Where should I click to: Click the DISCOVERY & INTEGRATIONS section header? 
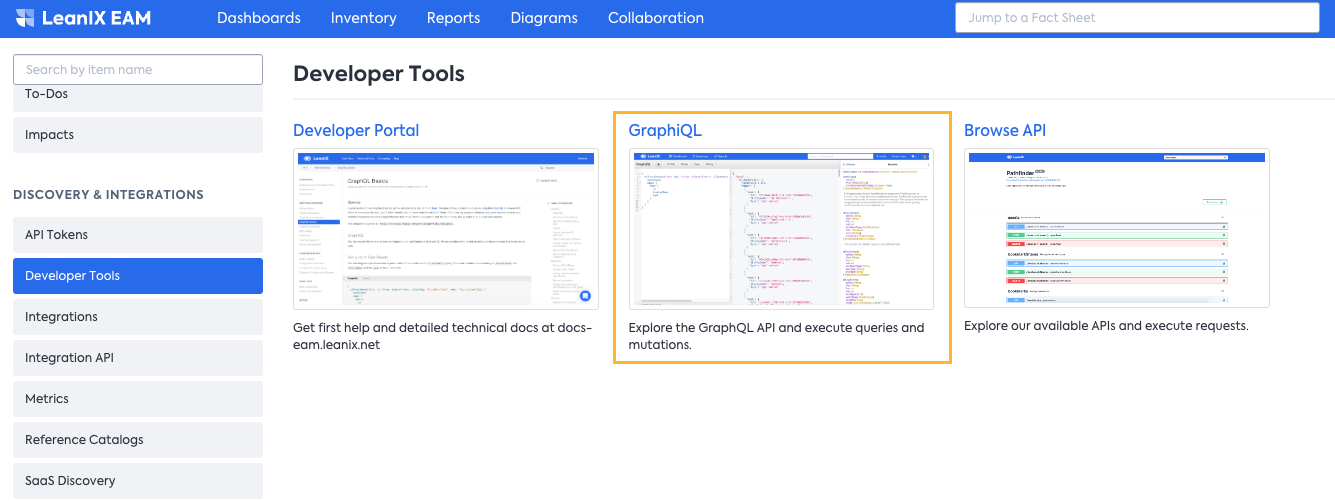108,195
